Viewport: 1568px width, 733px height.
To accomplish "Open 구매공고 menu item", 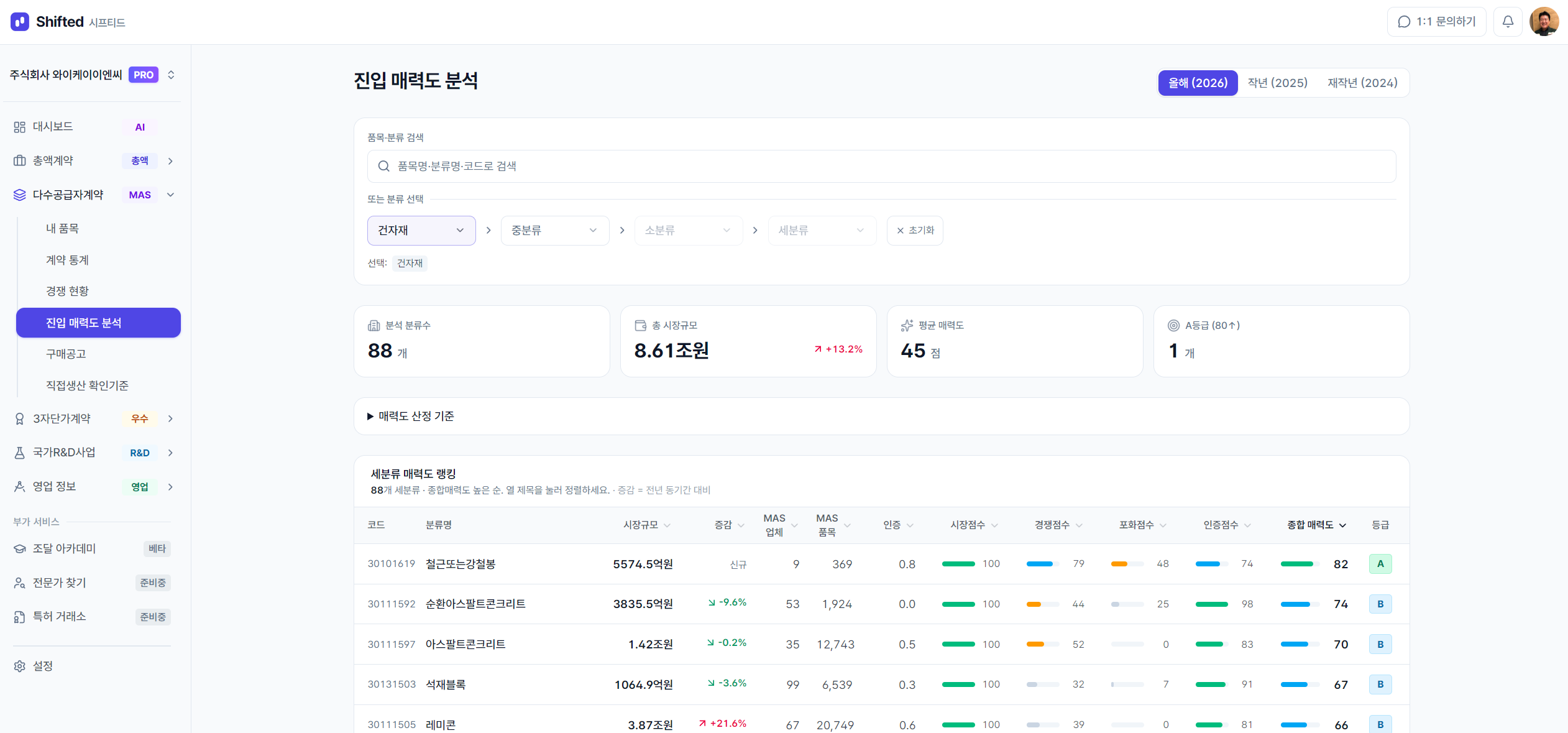I will pyautogui.click(x=98, y=354).
